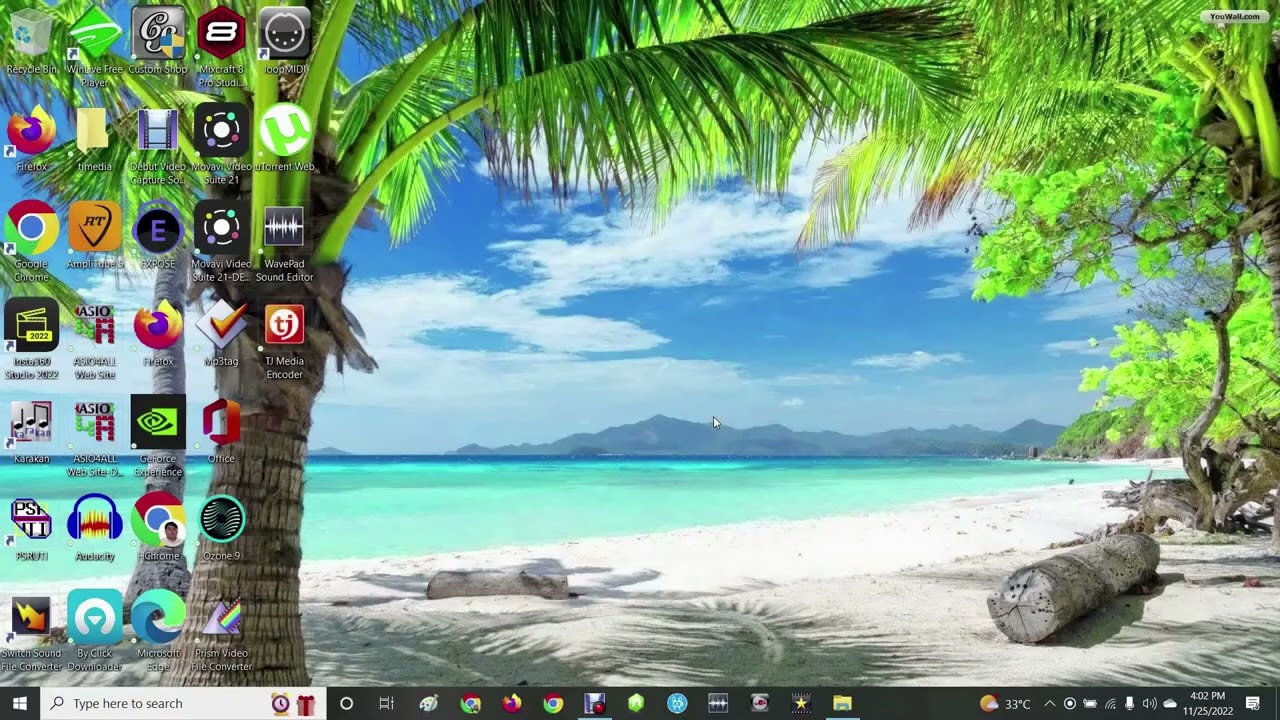Open the 4:02 PM clock and calendar

1208,703
